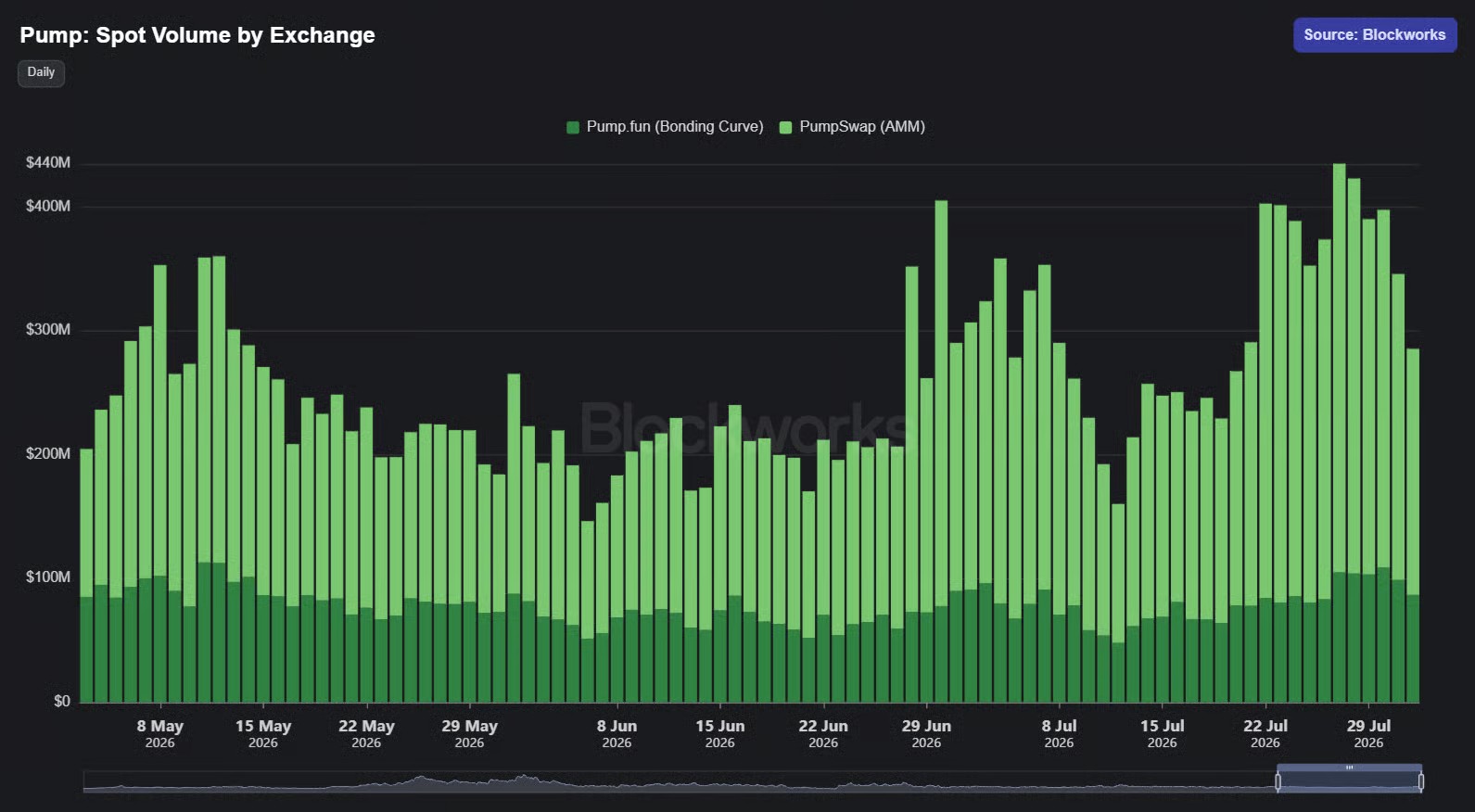Screen dimensions: 1475x812
Task: Toggle PumpSwap (AMM) legend color square
Action: (785, 127)
